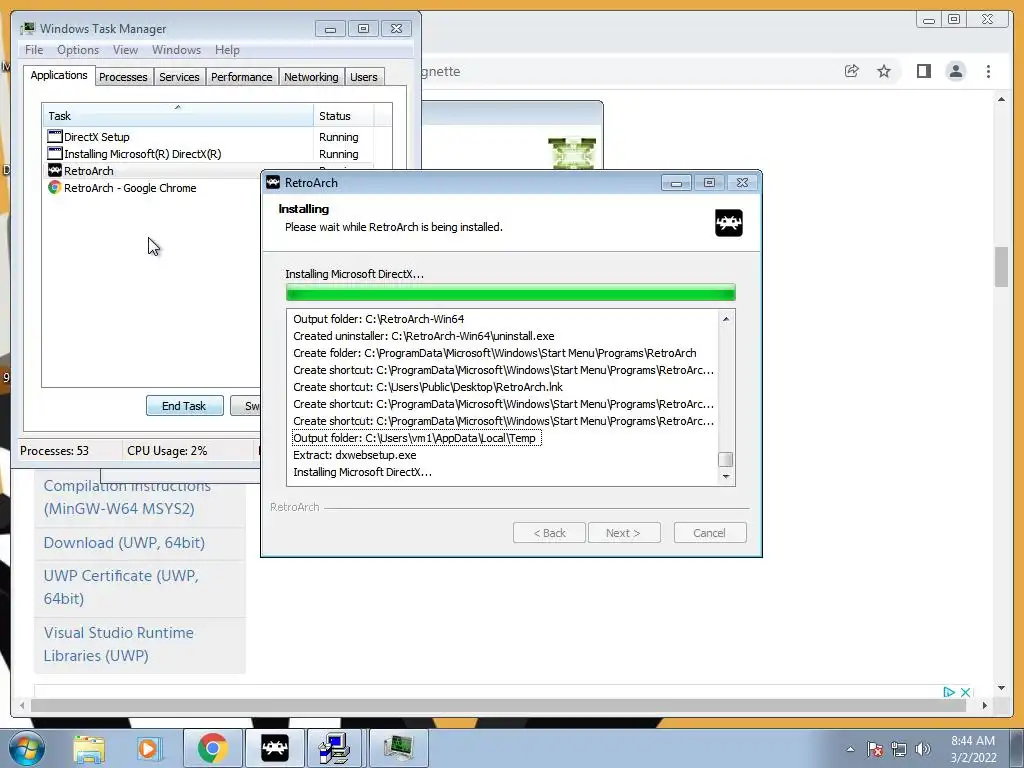Open Compilation Instructions (MinGW-W64 MSYS2) link
Screen dimensions: 1024x768
tap(127, 498)
